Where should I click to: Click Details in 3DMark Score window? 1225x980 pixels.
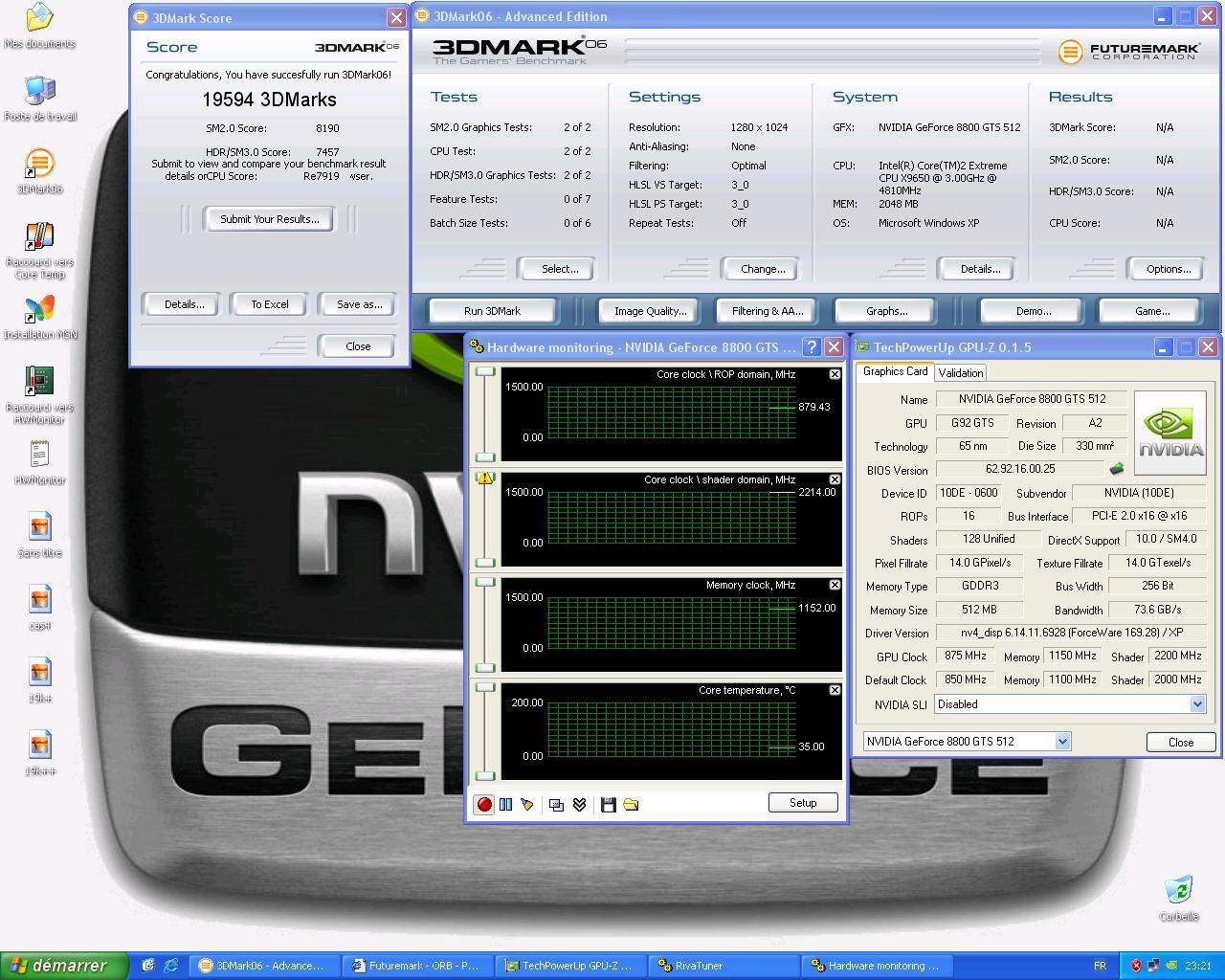pos(184,304)
